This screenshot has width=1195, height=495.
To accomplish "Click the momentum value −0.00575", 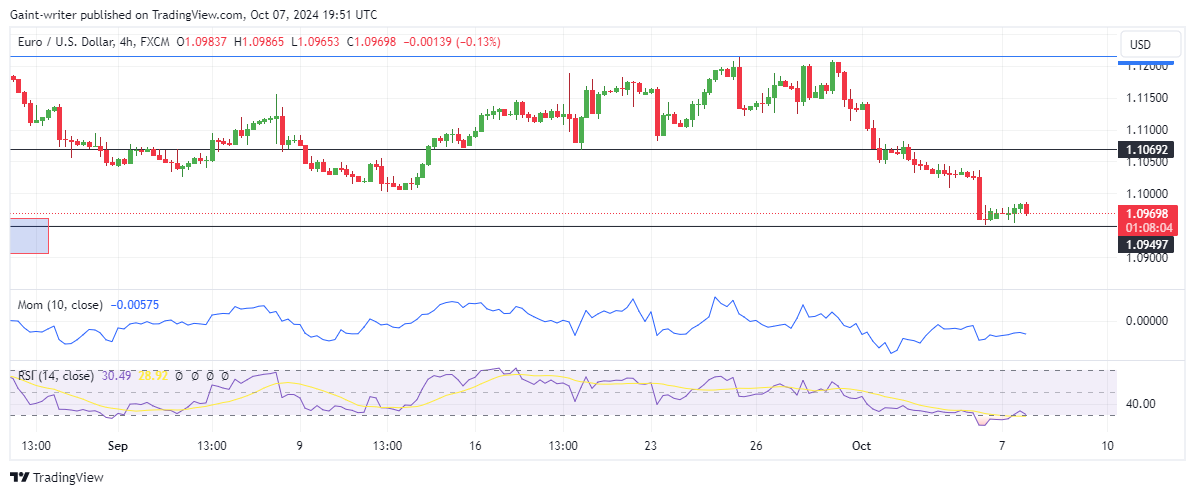I will [x=135, y=305].
